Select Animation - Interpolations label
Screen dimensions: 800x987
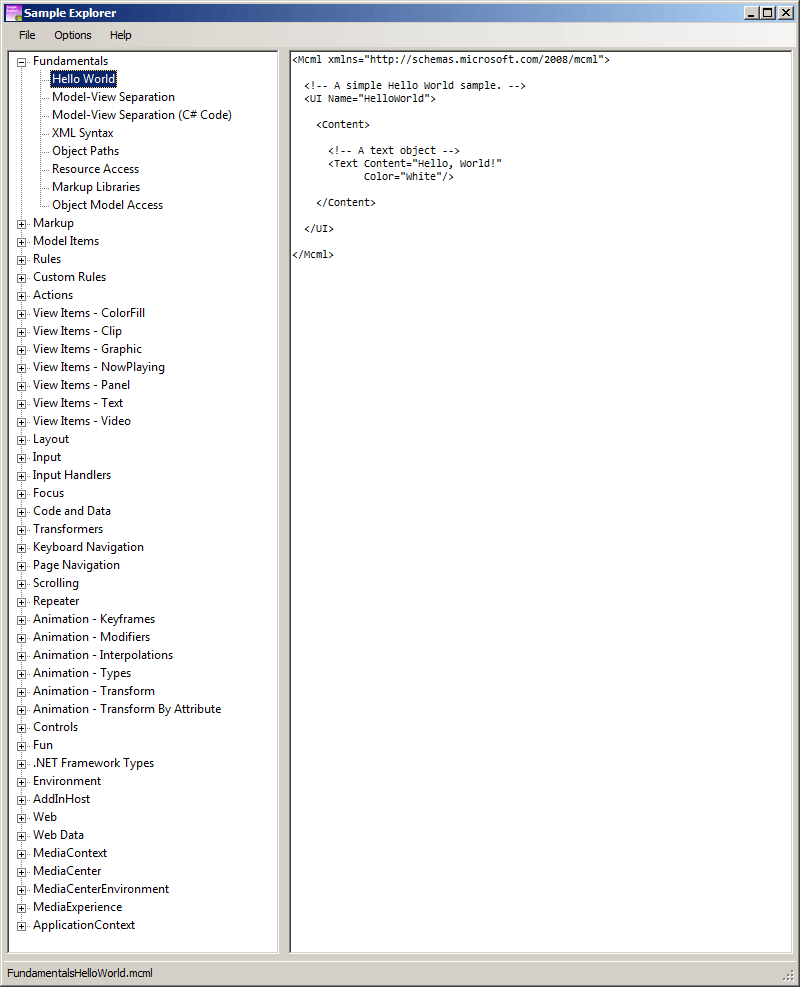click(103, 655)
